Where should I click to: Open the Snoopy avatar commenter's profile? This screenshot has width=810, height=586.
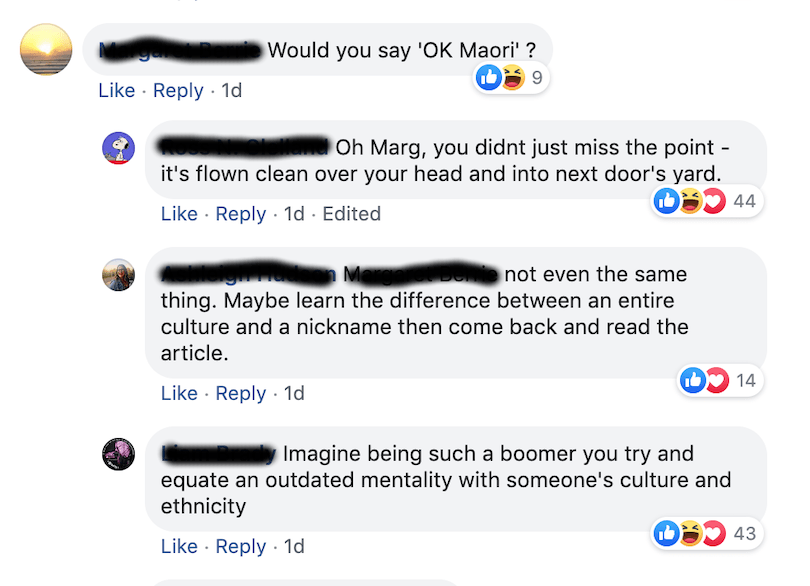[x=118, y=148]
